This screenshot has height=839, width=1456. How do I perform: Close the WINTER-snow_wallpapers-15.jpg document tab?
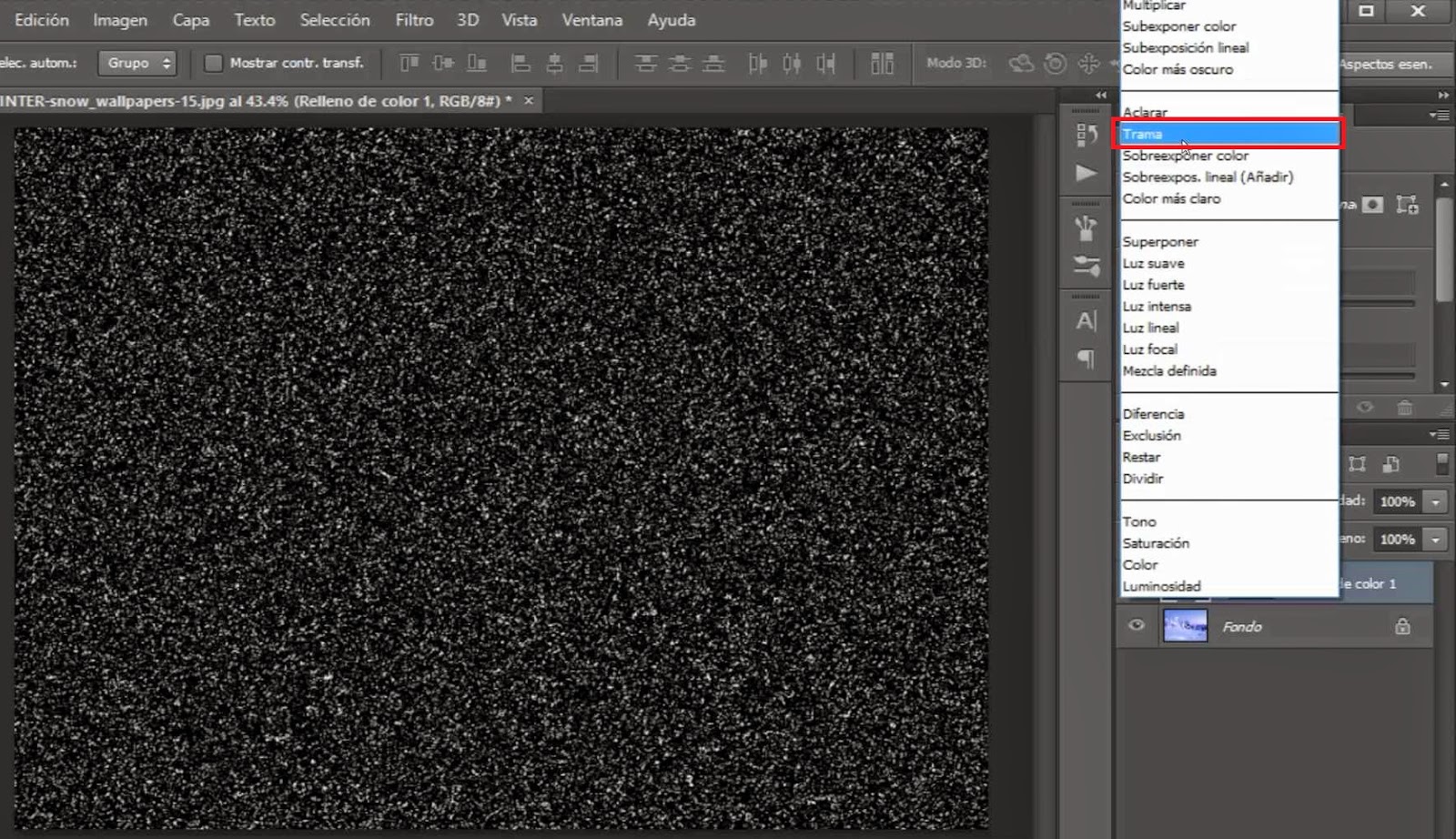[x=528, y=100]
